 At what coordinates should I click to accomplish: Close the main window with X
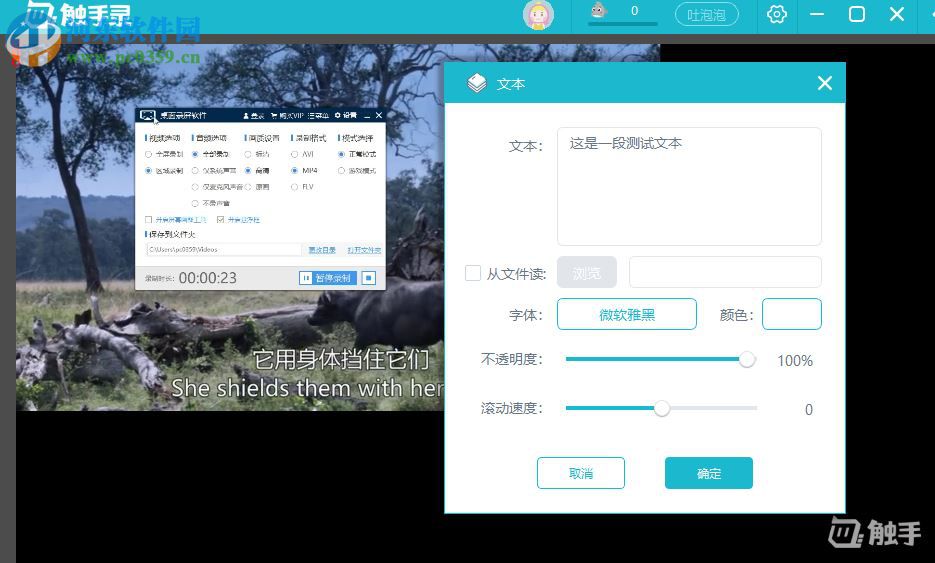(897, 14)
